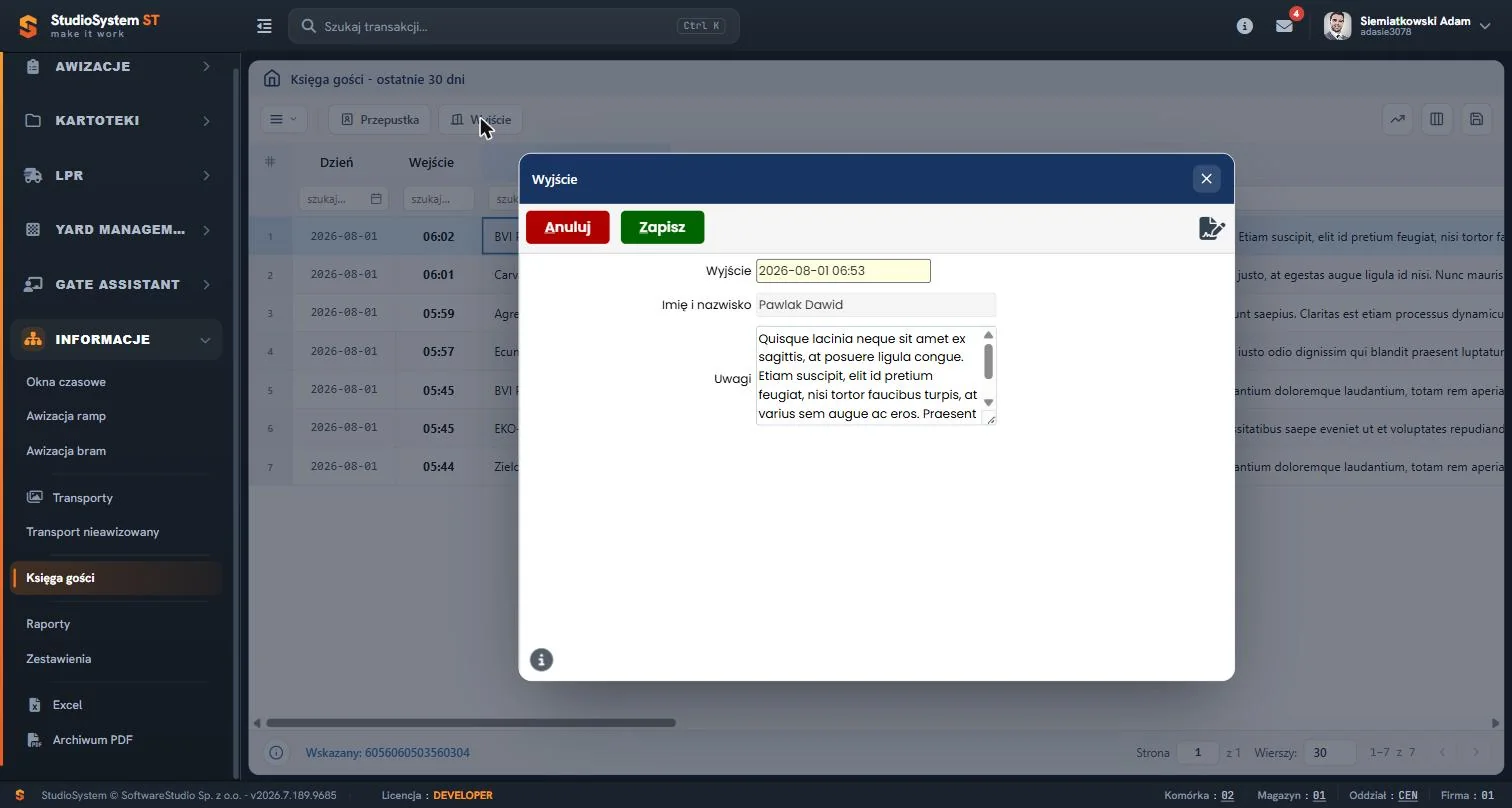Click the Yard Management checkered icon
The height and width of the screenshot is (808, 1512).
33,229
